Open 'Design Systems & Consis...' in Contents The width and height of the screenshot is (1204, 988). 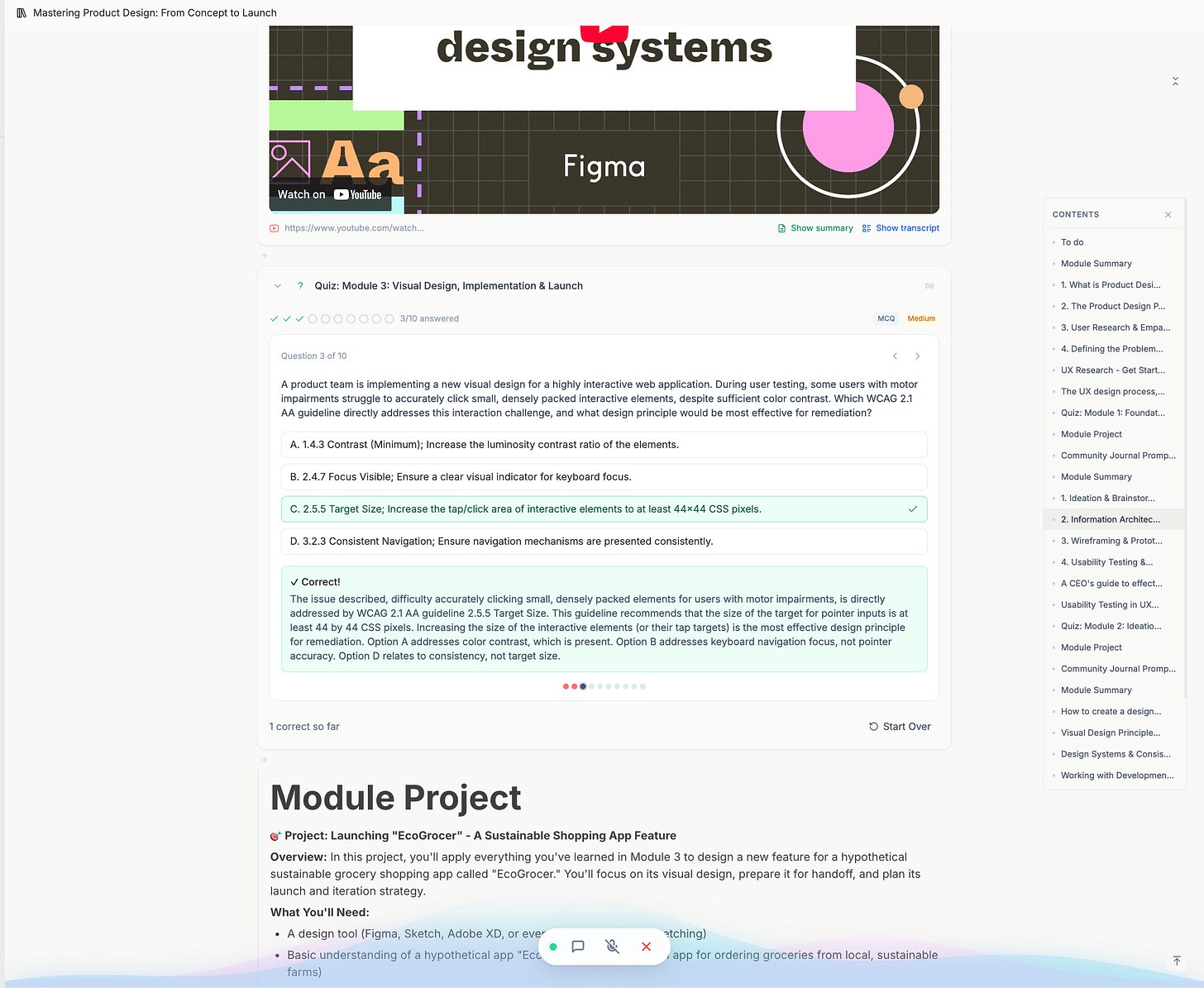click(1114, 755)
